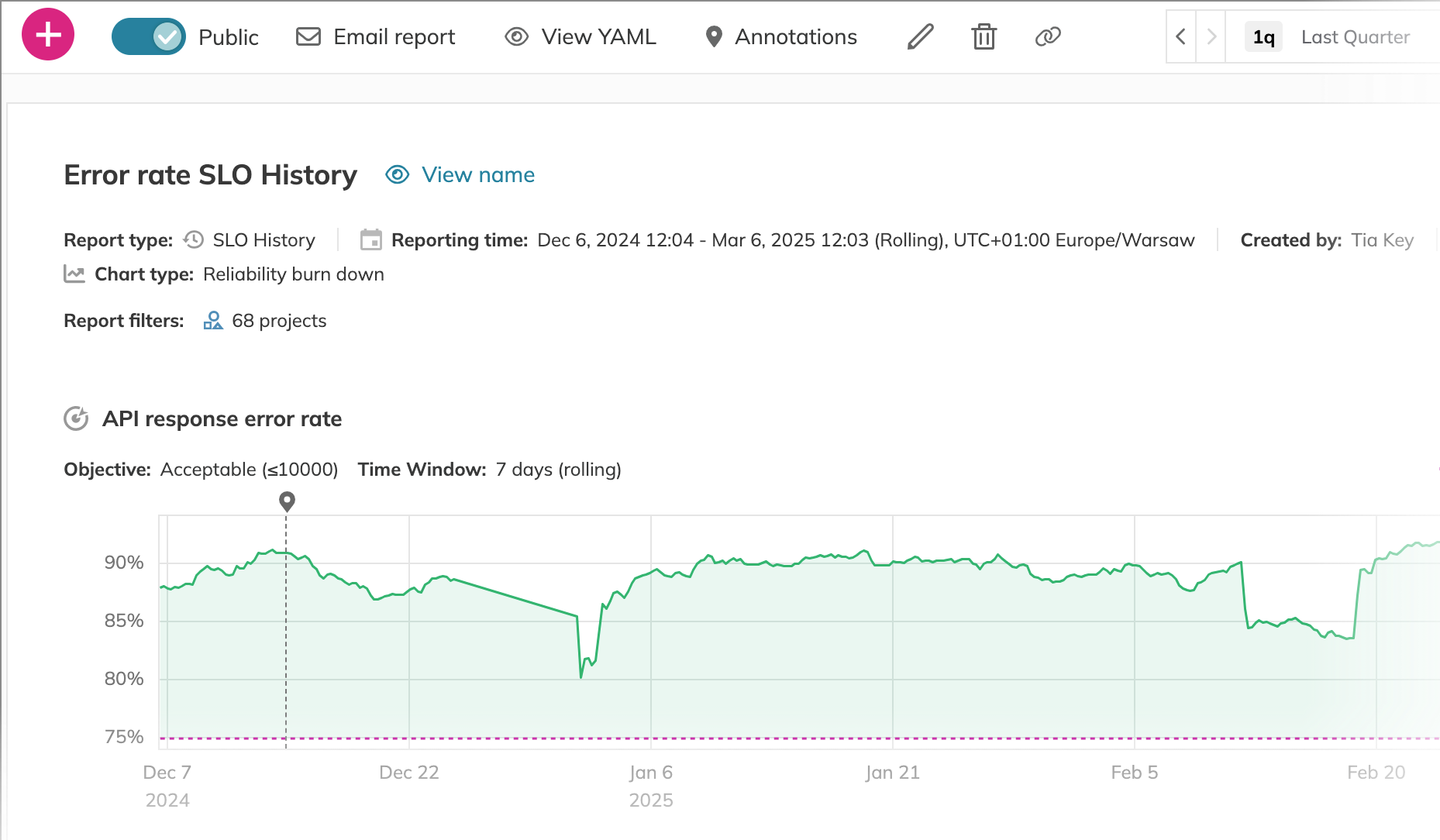Click the chart type icon
Screen dimensions: 1440x840
pos(74,274)
